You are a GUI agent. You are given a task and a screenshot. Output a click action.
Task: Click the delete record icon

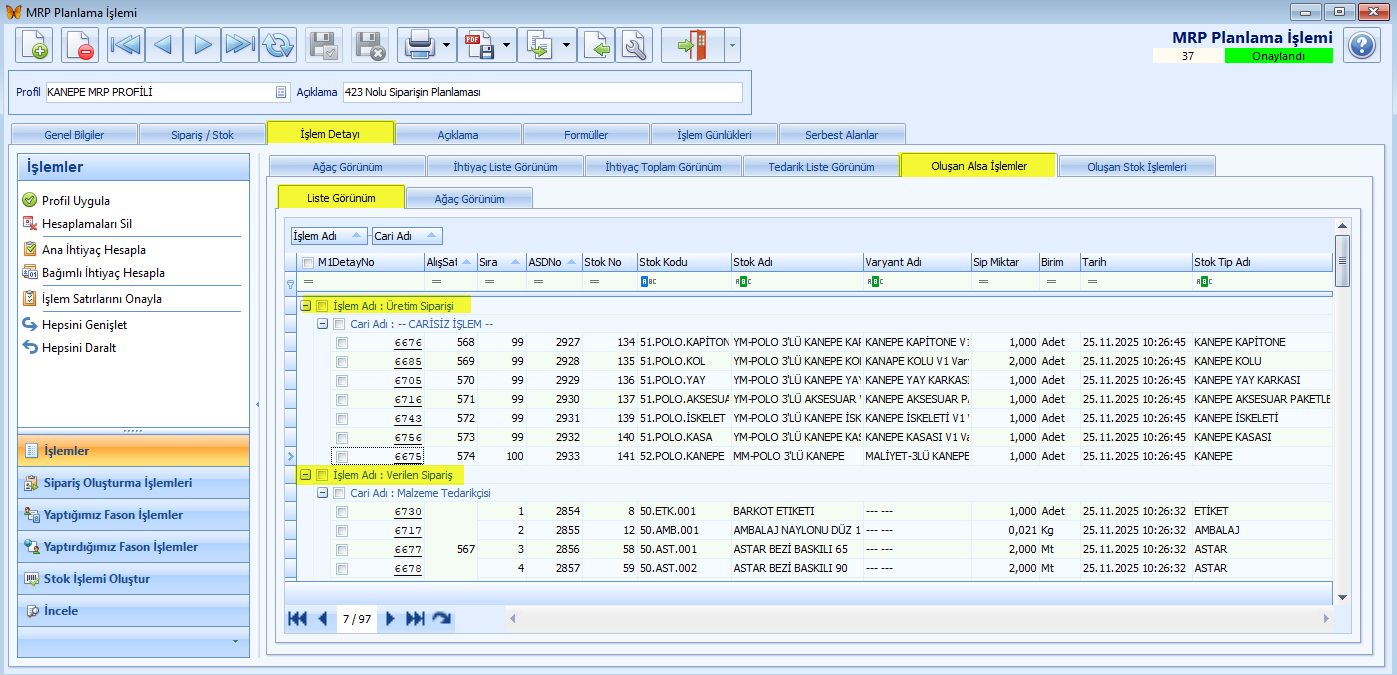click(79, 45)
